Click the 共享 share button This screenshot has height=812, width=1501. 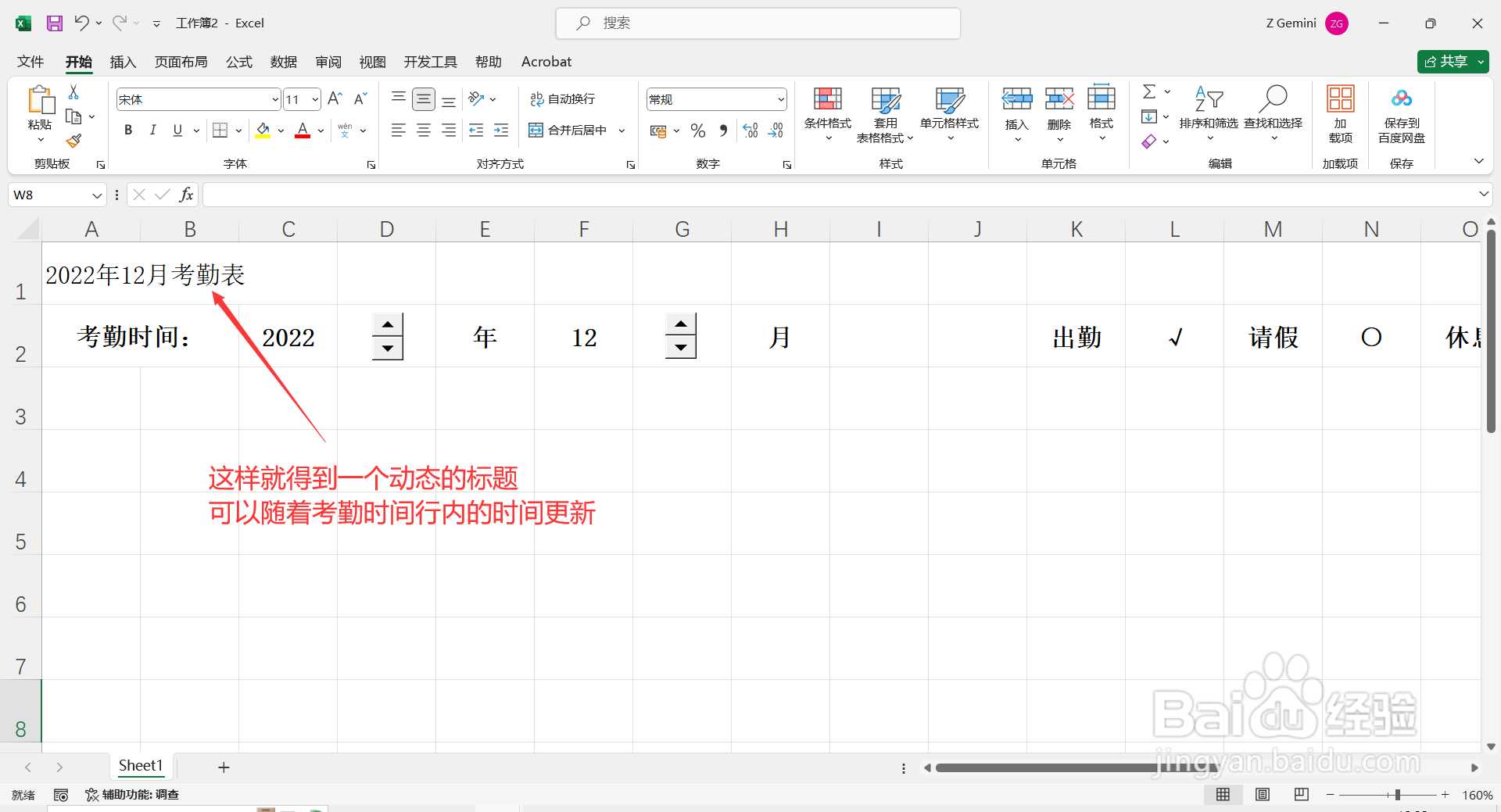pos(1450,61)
